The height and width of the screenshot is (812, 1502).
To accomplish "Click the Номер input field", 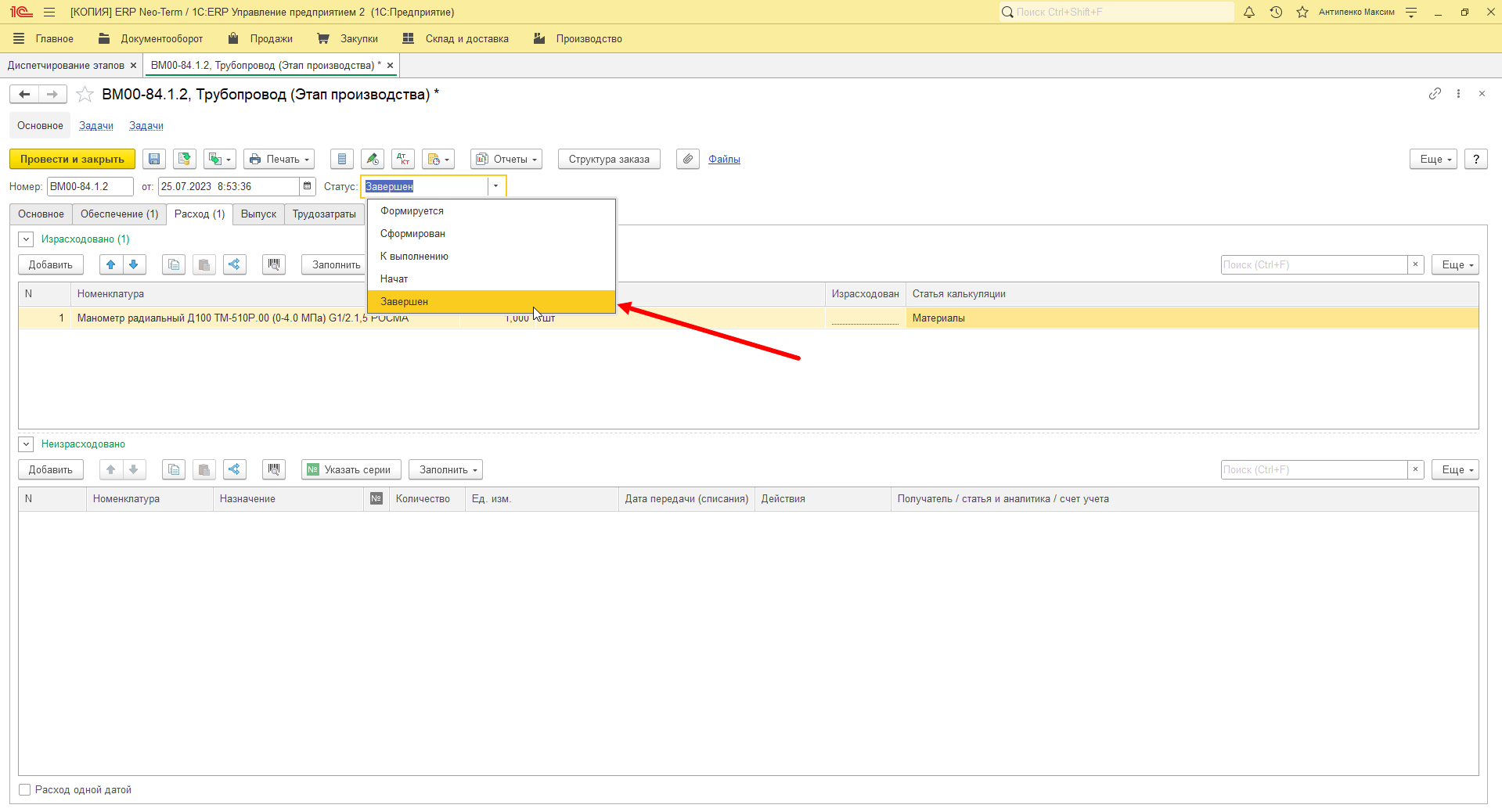I will [90, 186].
